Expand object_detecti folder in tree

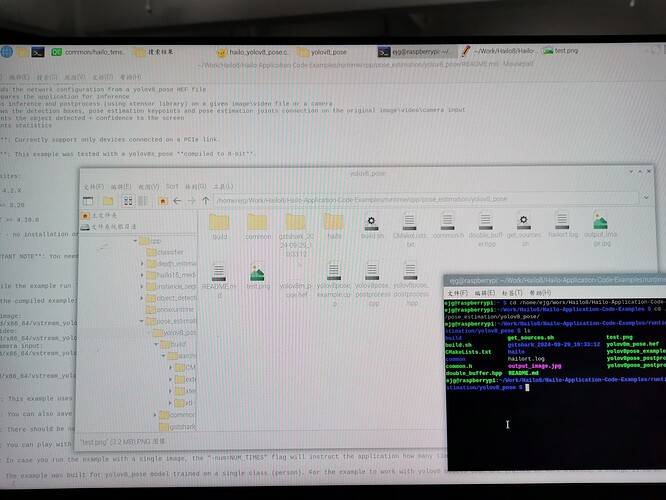(x=142, y=298)
